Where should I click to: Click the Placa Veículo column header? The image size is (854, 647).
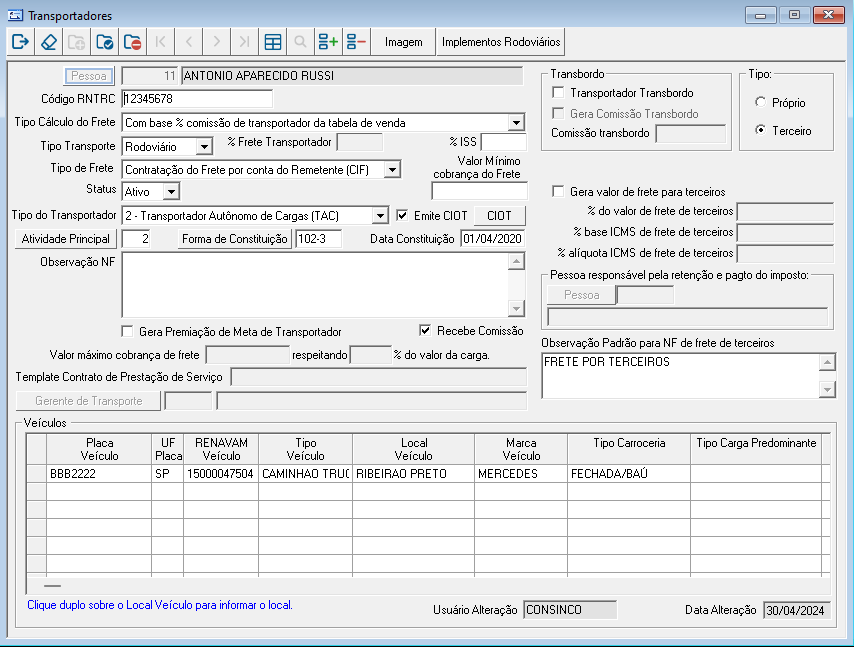tap(99, 449)
